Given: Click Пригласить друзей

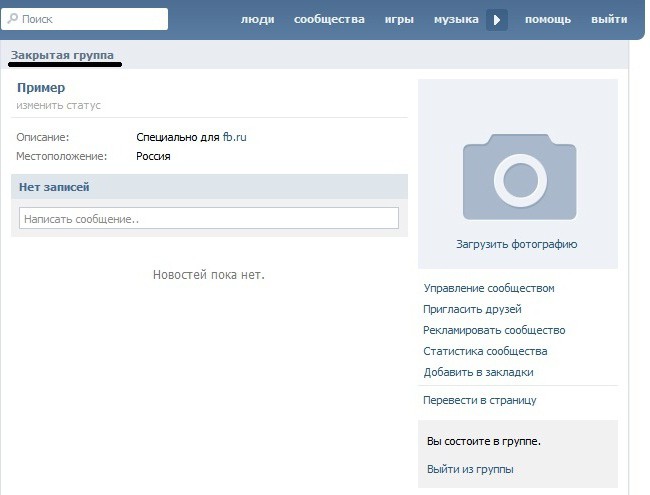Looking at the screenshot, I should click(472, 309).
